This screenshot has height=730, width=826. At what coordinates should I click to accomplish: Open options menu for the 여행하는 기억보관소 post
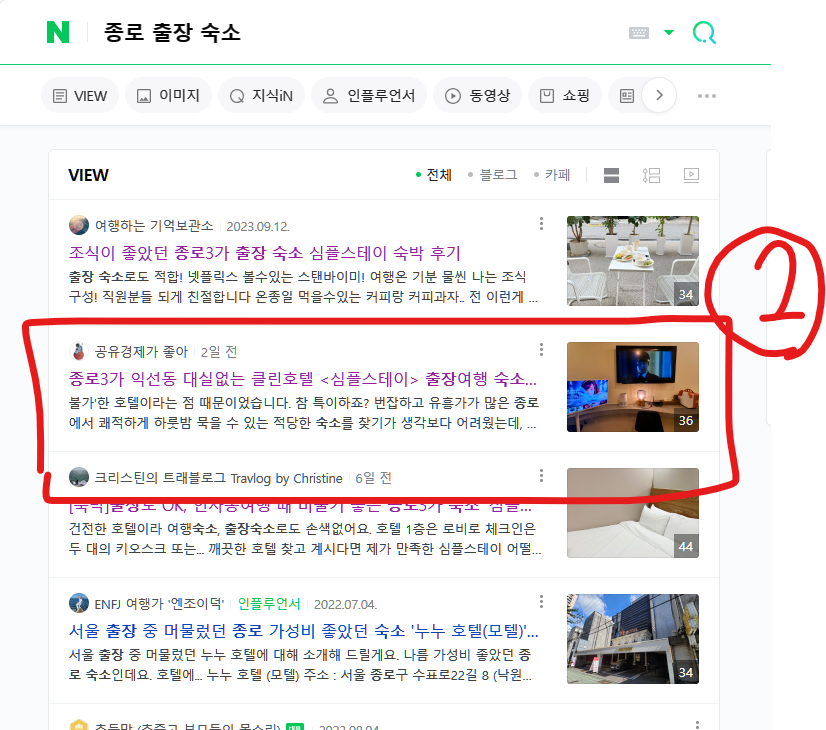click(x=541, y=224)
